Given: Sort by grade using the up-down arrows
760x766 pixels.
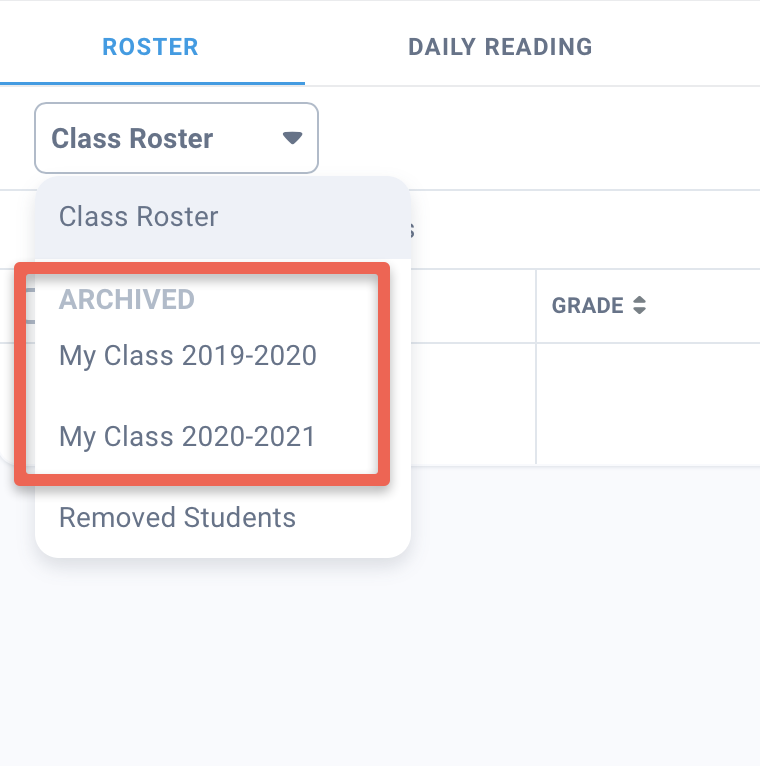Looking at the screenshot, I should pos(639,306).
